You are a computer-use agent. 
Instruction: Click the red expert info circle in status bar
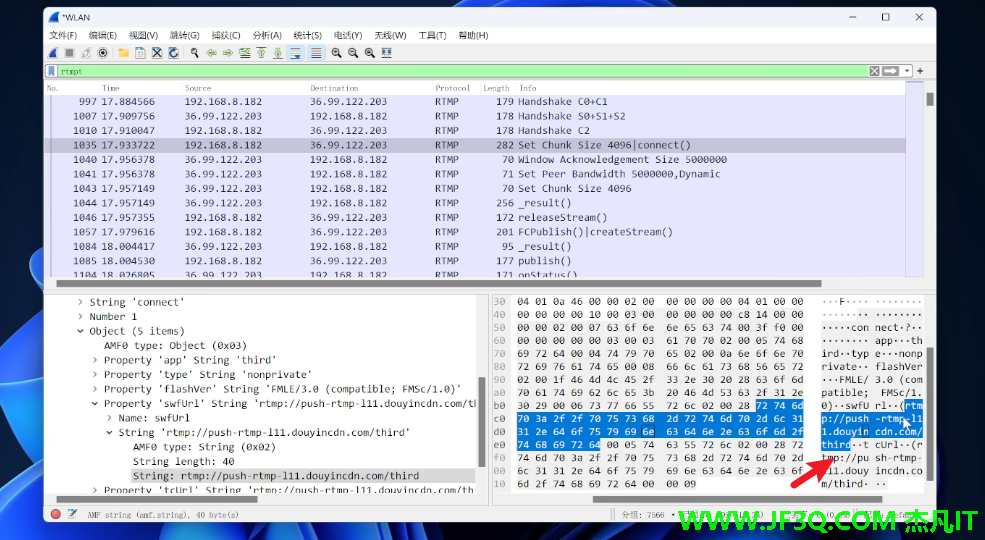55,514
